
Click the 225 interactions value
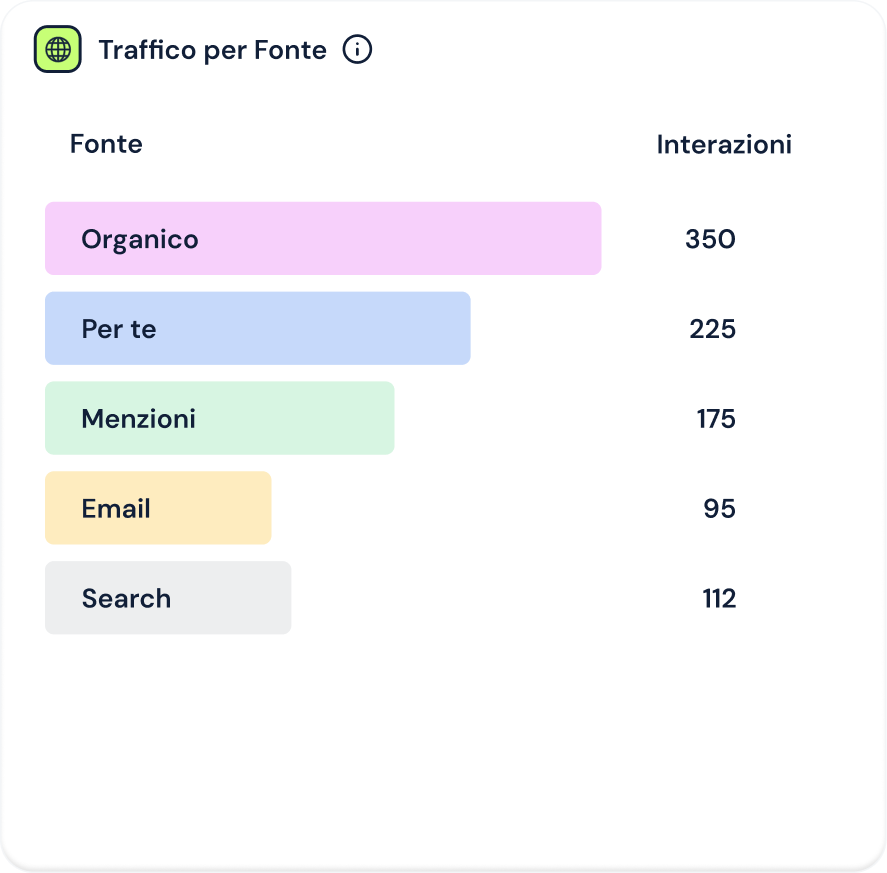pos(712,329)
